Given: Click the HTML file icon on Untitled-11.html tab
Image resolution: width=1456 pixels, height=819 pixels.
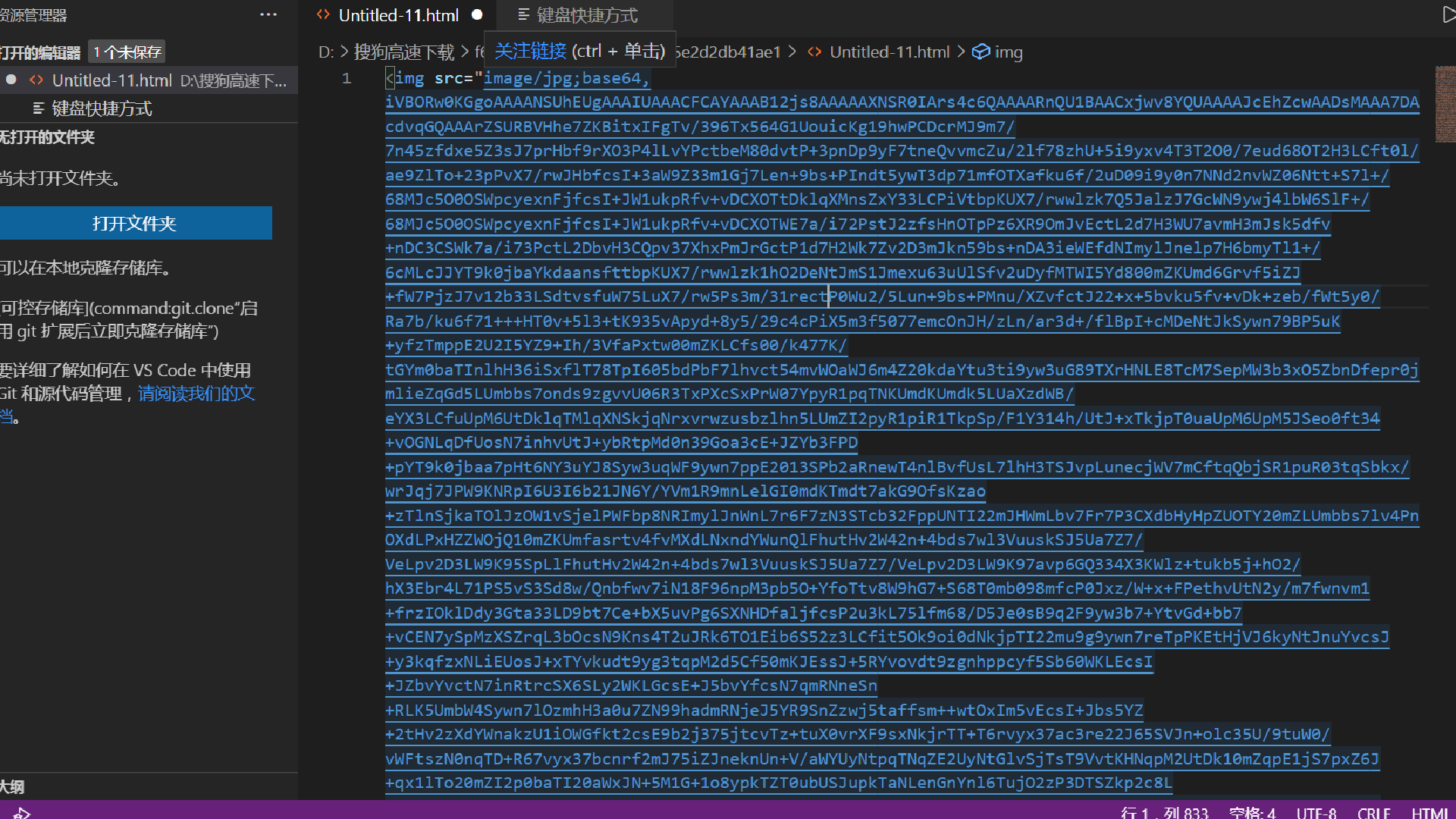Looking at the screenshot, I should [x=323, y=14].
